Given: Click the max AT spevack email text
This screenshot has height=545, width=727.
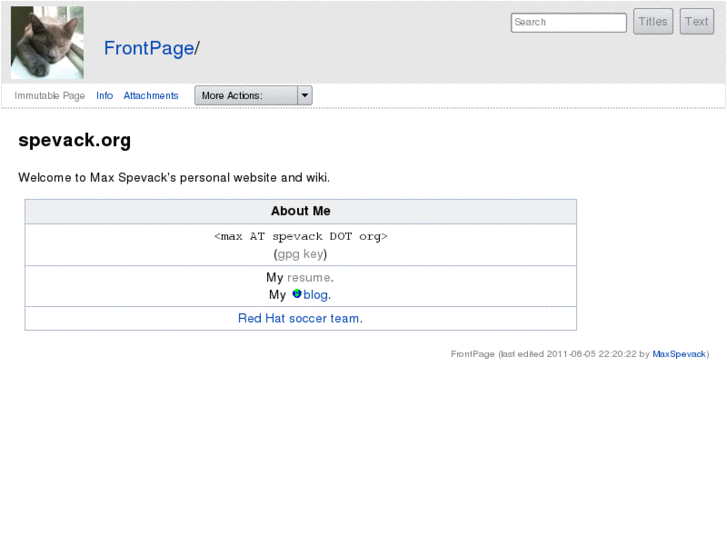Looking at the screenshot, I should click(300, 237).
